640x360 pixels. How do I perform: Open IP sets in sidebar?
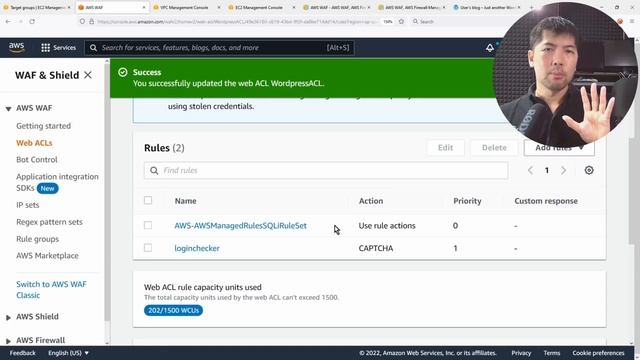click(28, 205)
